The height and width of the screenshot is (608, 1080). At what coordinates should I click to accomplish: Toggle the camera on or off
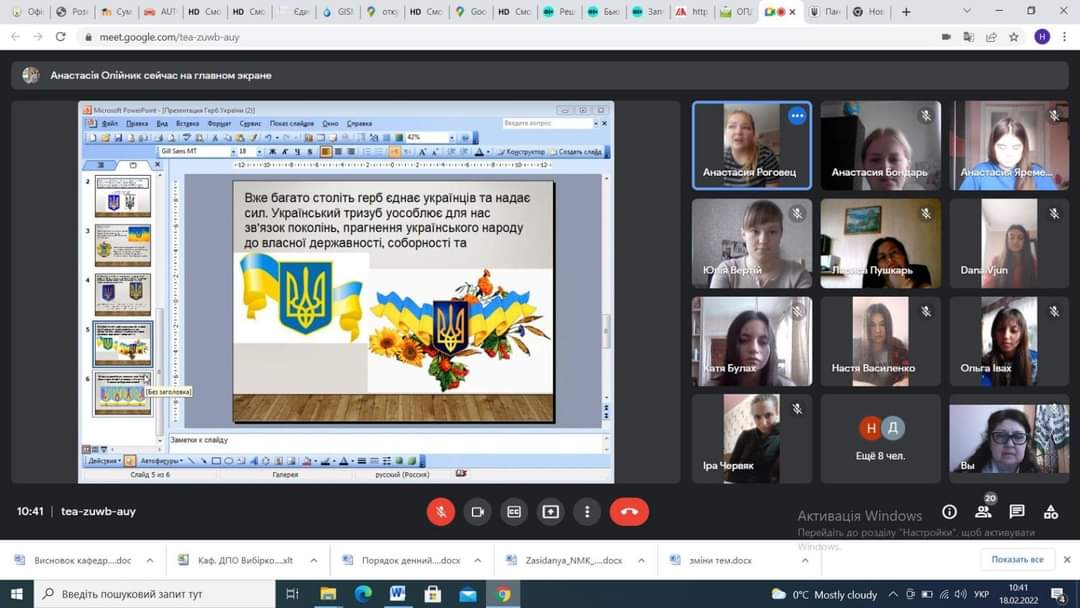pos(477,511)
